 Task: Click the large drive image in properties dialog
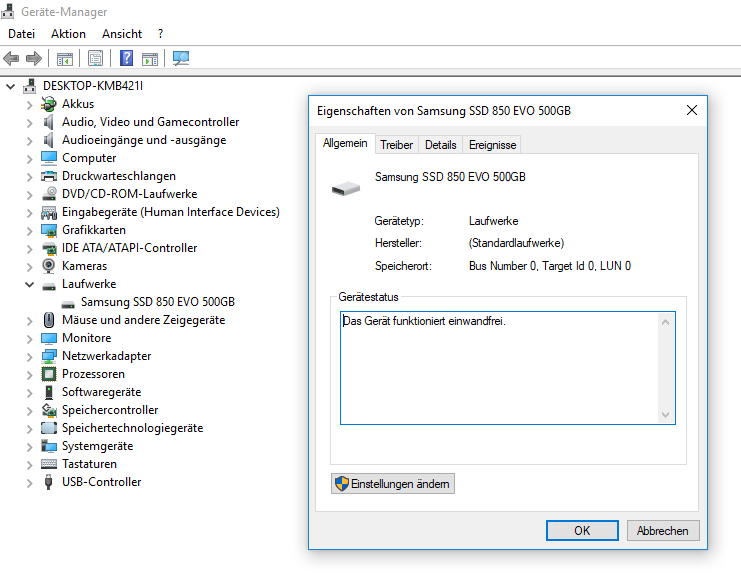(x=345, y=189)
